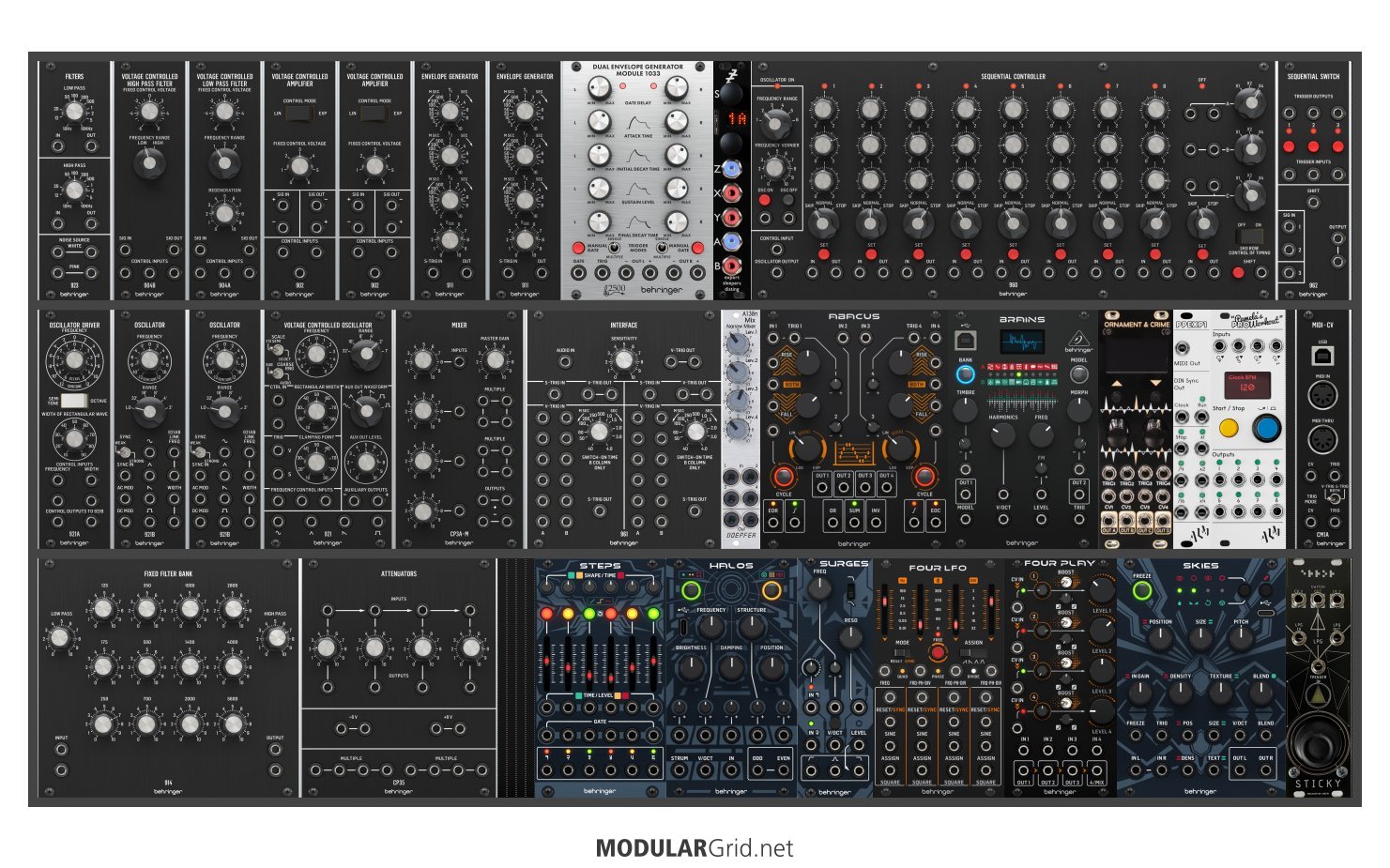The height and width of the screenshot is (868, 1390).
Task: Toggle the LIN/EXP switch on the leftmost 902 amplifier
Action: [x=299, y=114]
